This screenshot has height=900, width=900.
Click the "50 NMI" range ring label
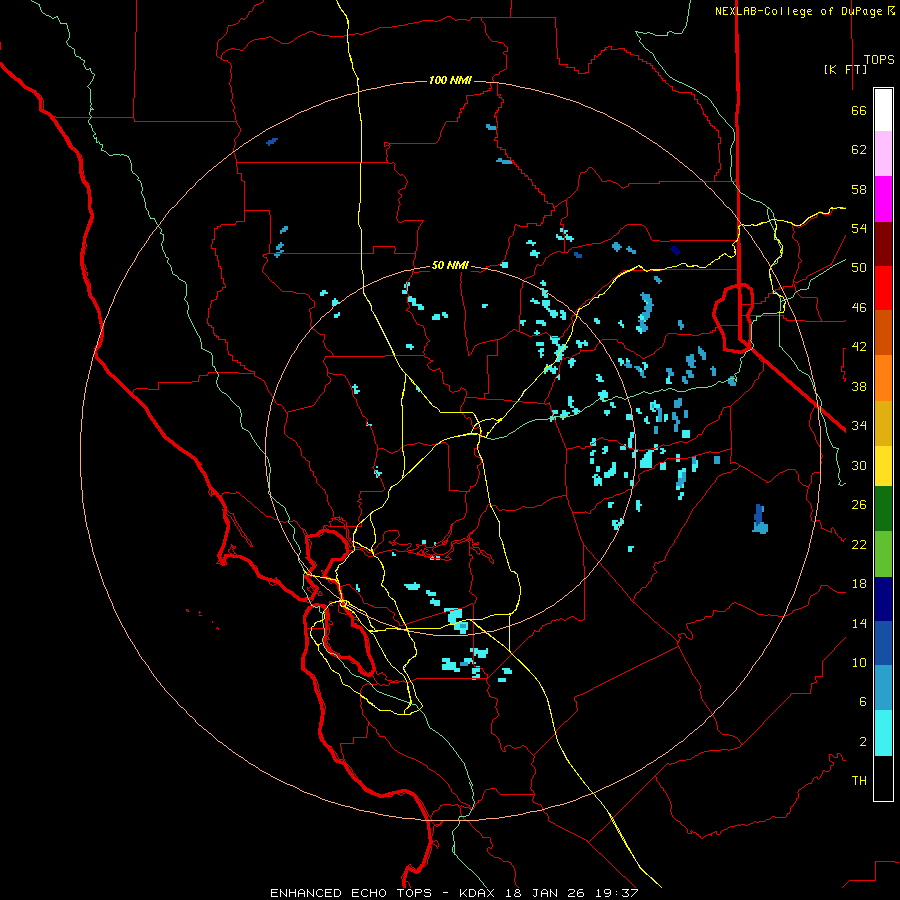450,265
